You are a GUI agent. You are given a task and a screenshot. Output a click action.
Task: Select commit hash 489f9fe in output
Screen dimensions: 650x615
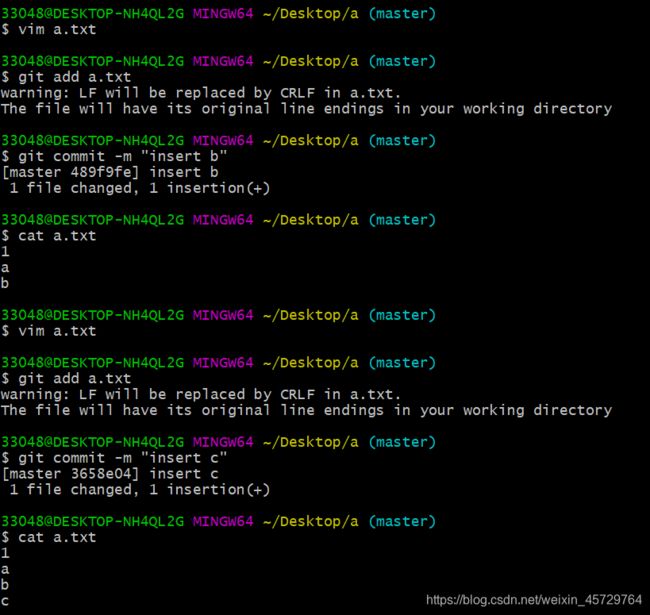tap(102, 172)
